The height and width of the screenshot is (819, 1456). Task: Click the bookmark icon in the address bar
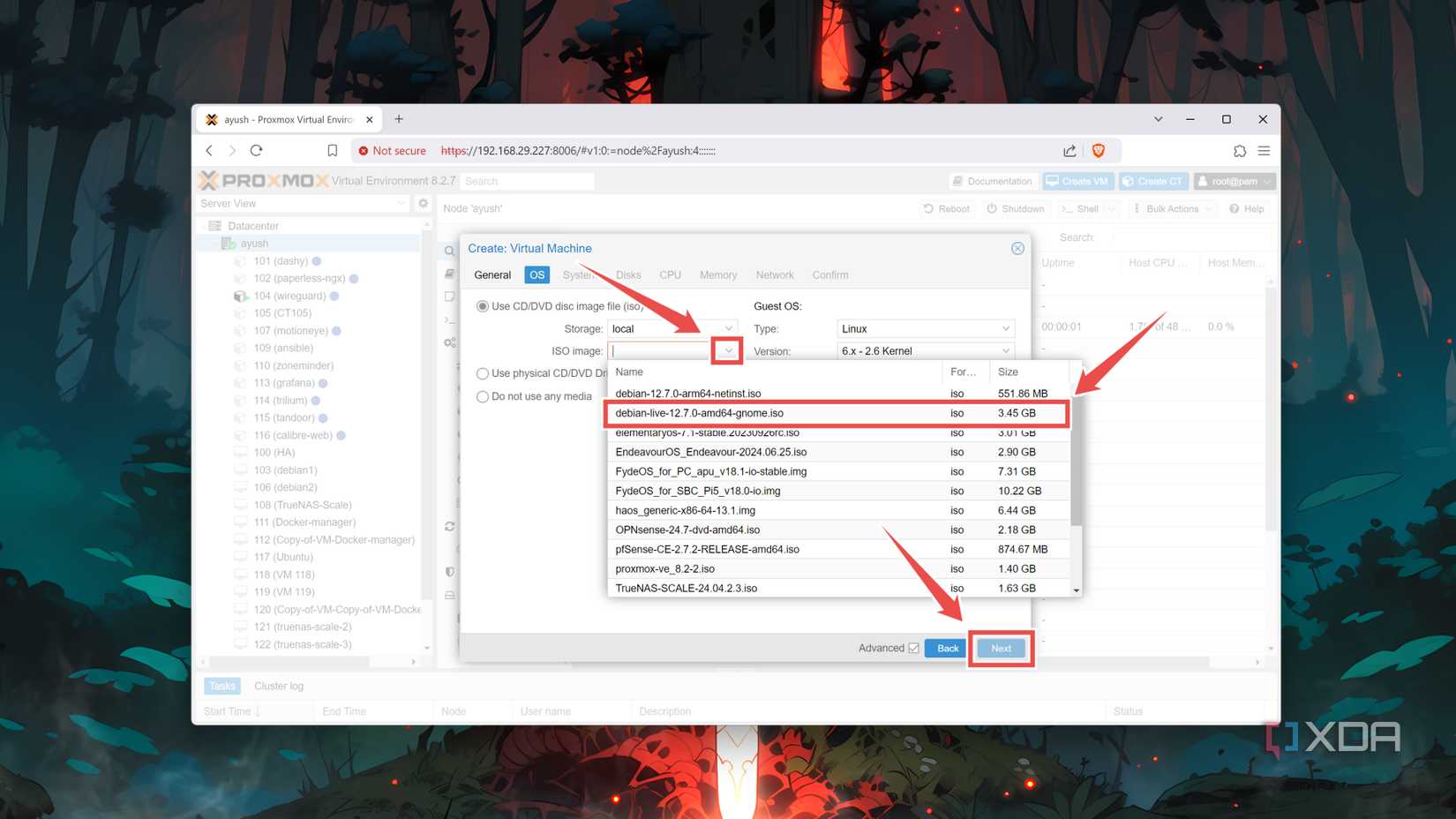[x=333, y=151]
